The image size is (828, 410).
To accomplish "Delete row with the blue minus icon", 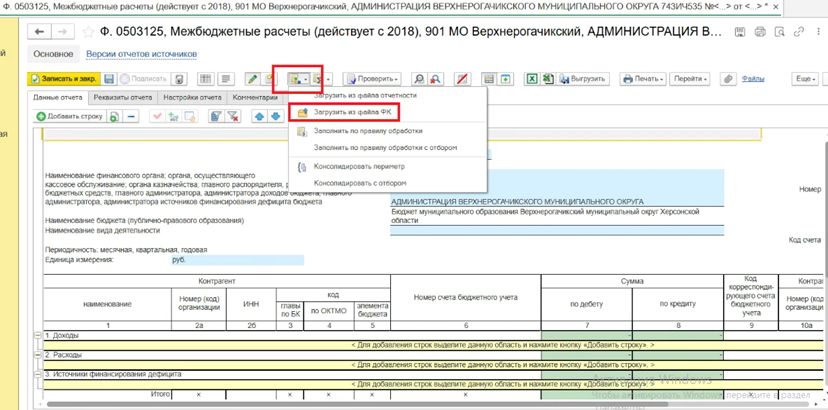I will point(131,116).
